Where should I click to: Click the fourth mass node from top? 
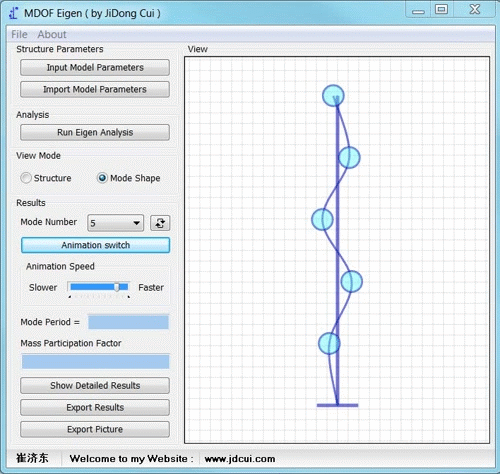(352, 282)
